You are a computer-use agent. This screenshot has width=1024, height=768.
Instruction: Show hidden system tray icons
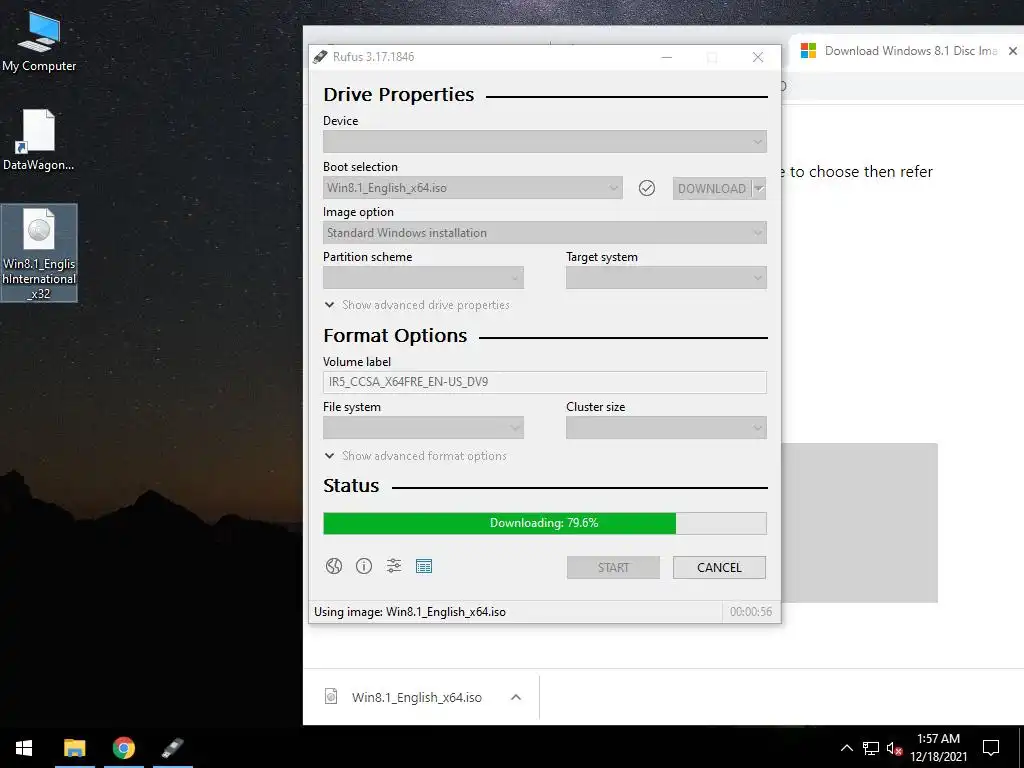click(846, 748)
